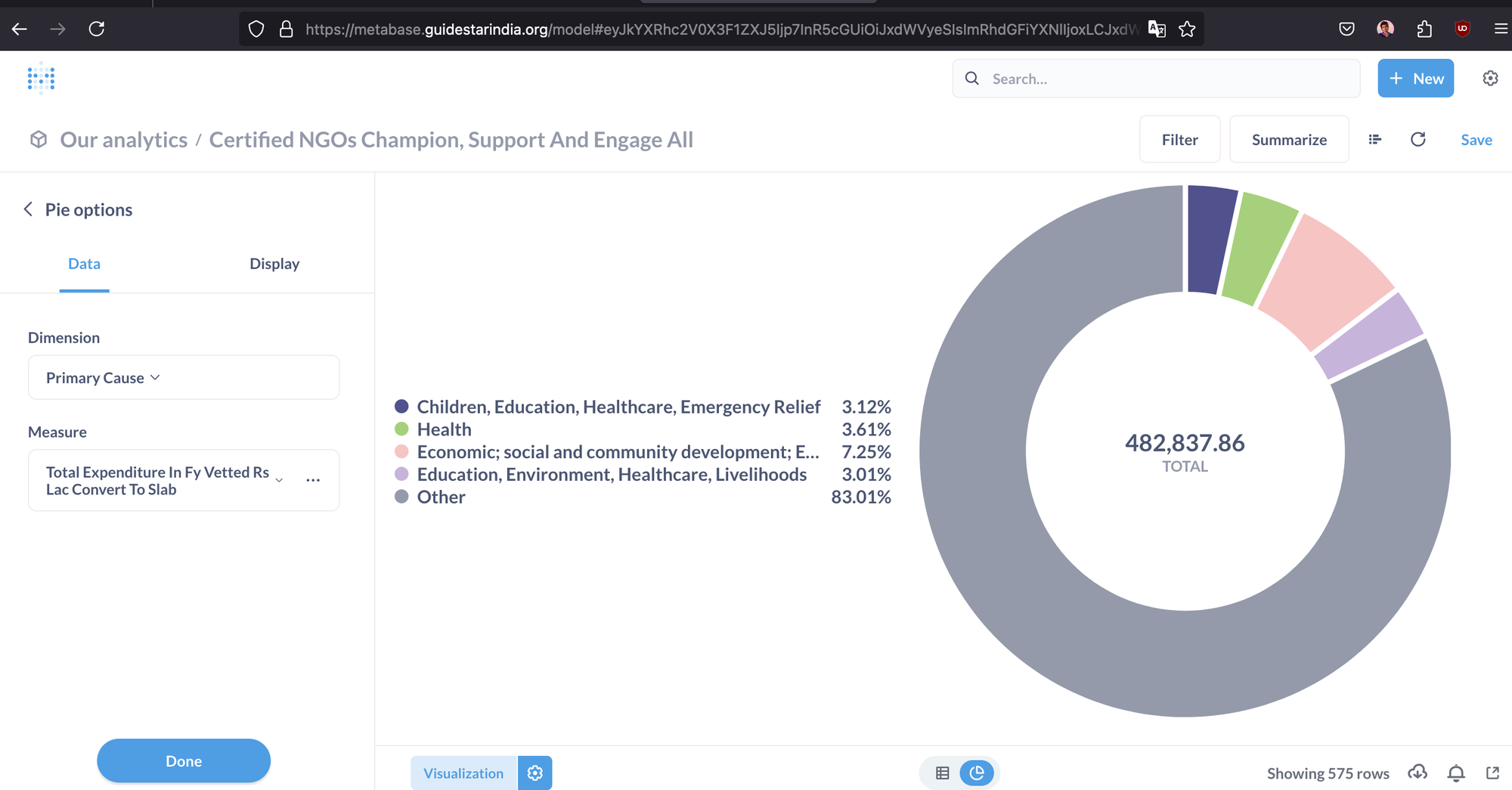Toggle the Health series in the legend
Image resolution: width=1512 pixels, height=790 pixels.
pos(445,429)
